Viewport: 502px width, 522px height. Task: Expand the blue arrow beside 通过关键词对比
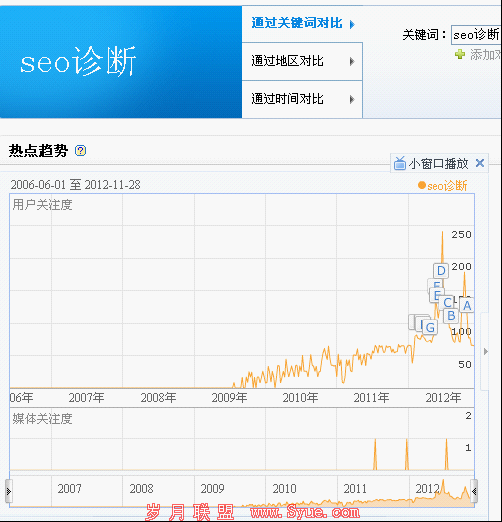[352, 24]
